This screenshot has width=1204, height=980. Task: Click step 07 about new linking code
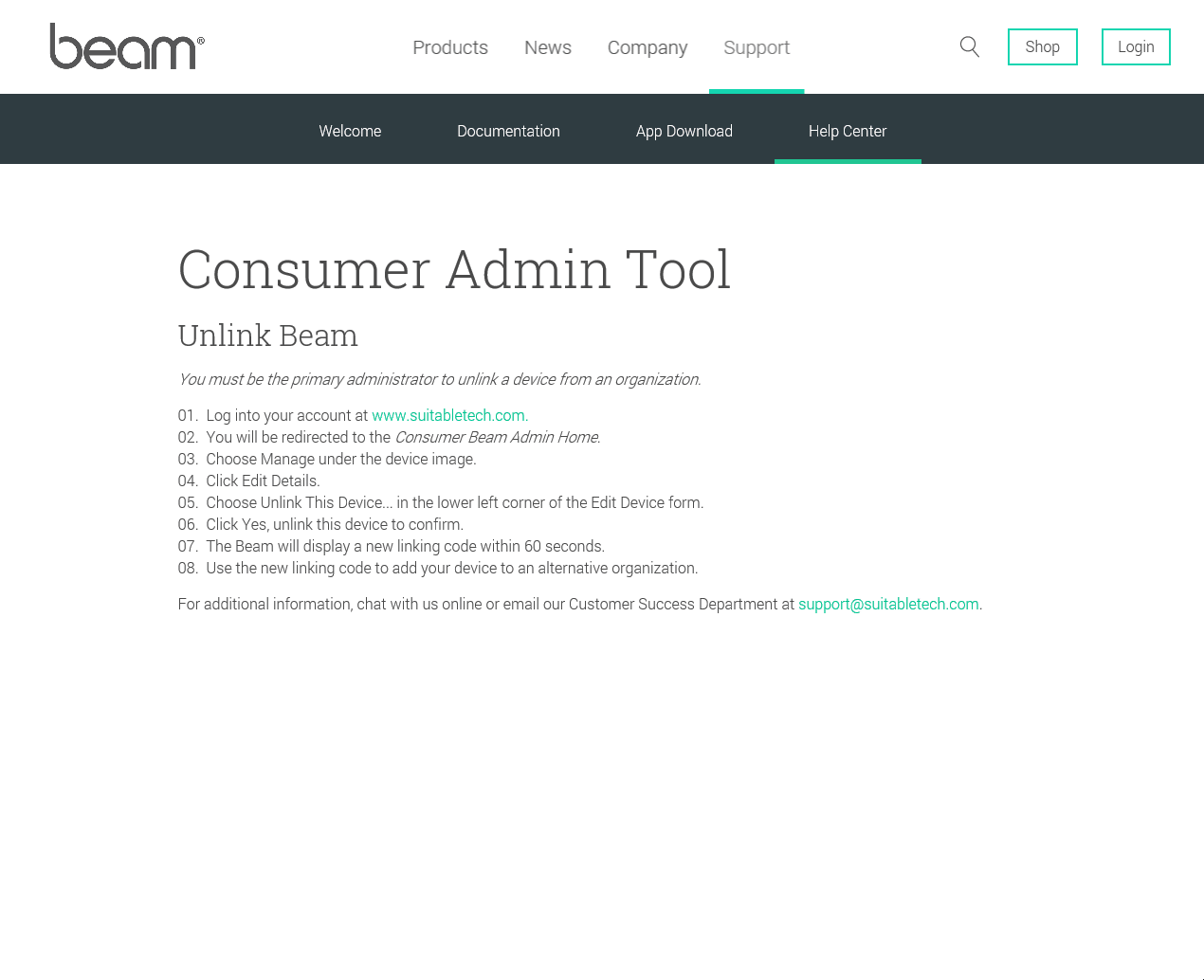coord(392,546)
